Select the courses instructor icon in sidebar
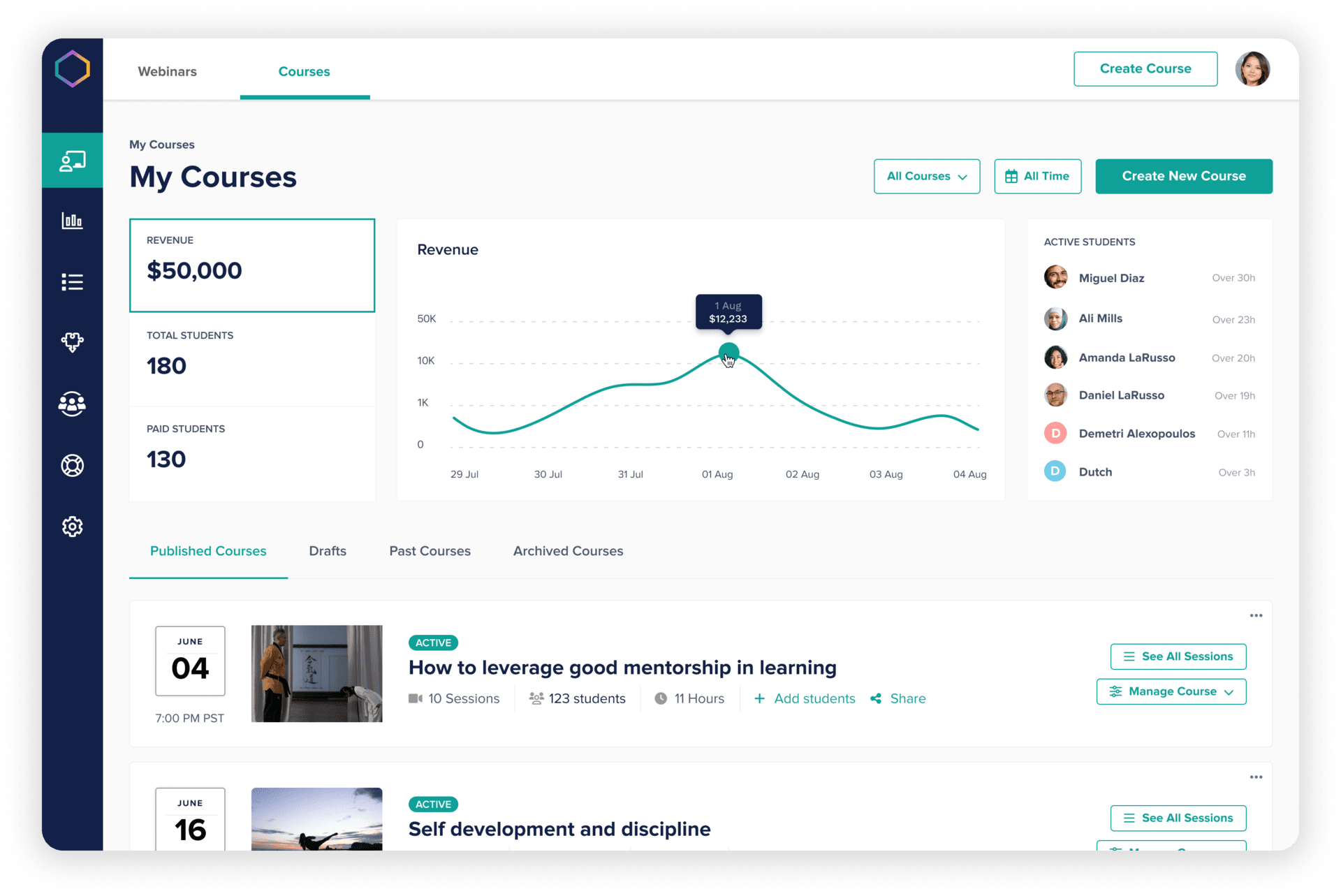Viewport: 1341px width, 896px height. pos(72,160)
